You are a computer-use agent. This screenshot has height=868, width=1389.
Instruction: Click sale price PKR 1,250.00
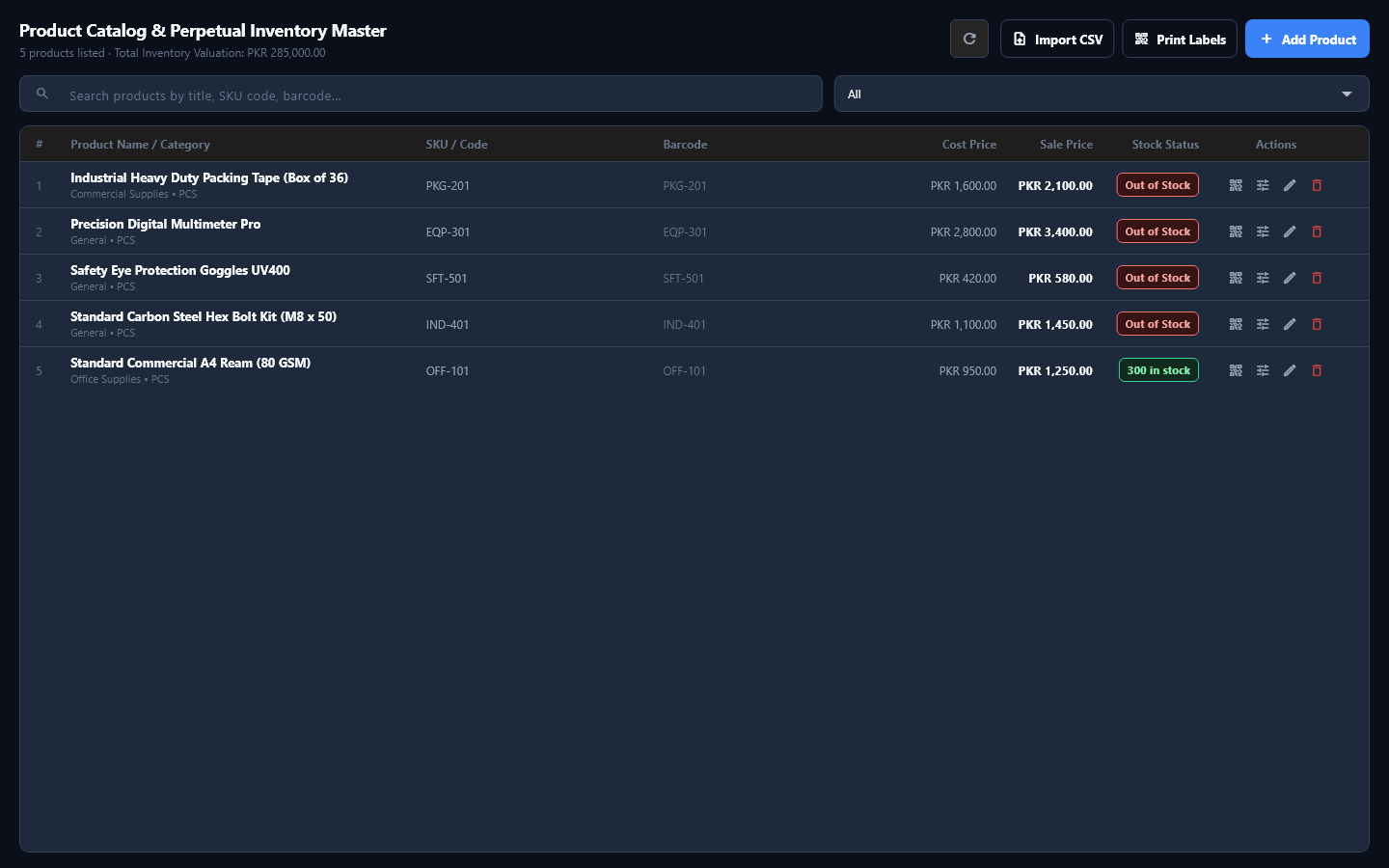click(x=1055, y=371)
